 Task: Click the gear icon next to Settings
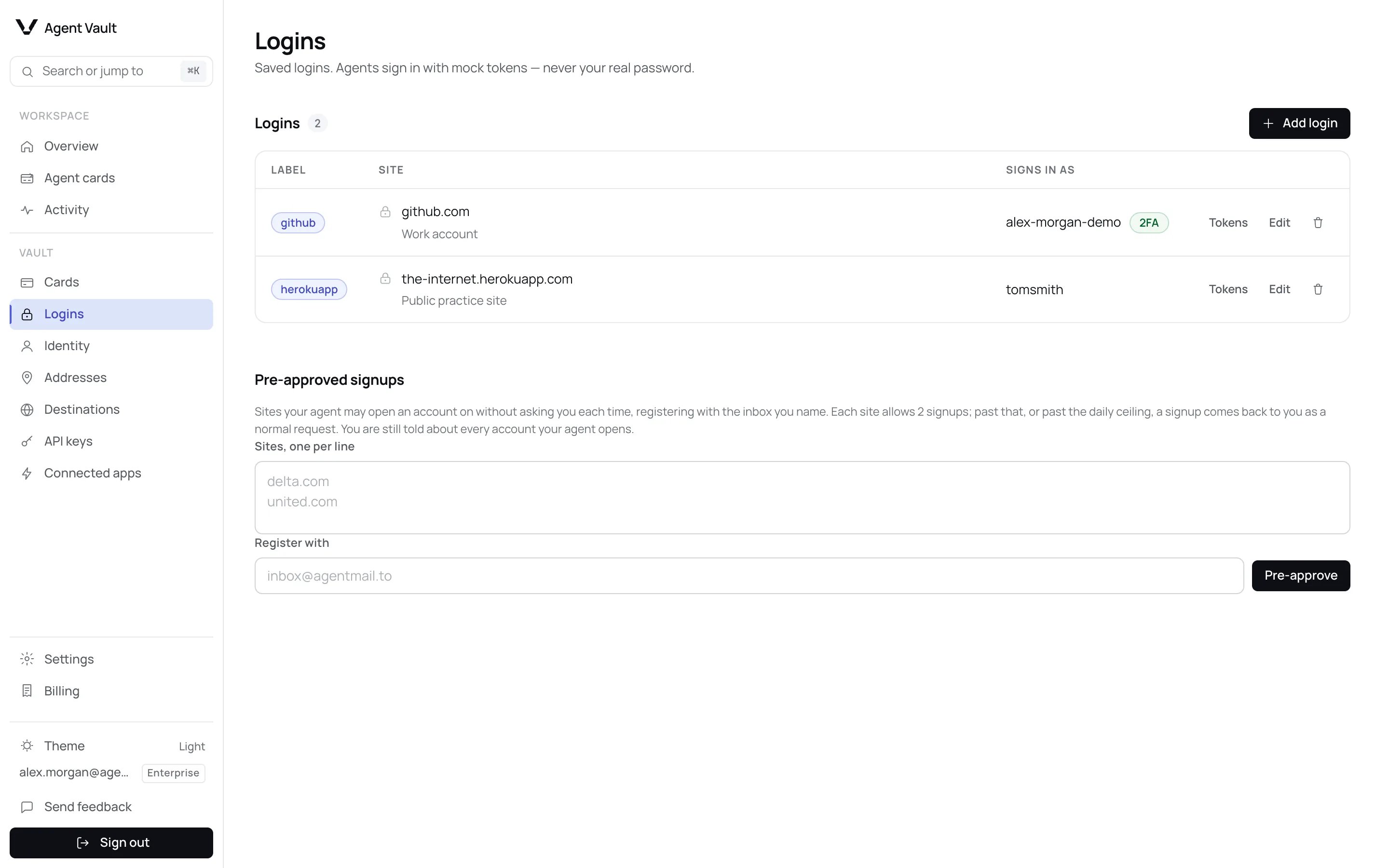click(27, 659)
